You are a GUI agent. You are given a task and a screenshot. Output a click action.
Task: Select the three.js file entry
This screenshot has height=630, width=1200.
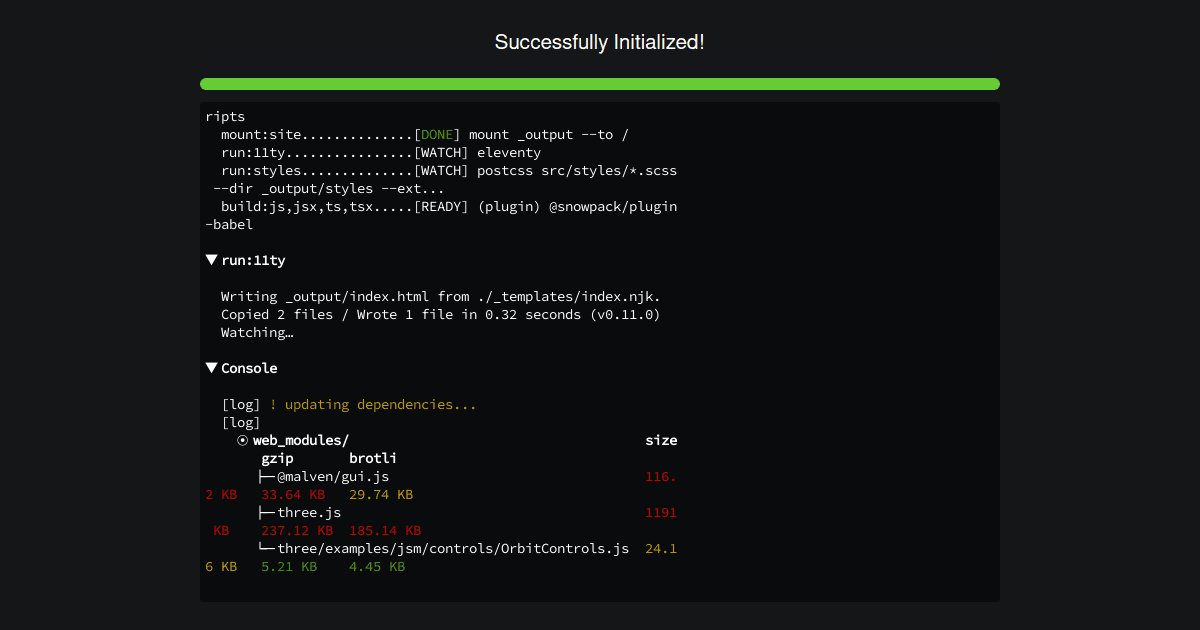pyautogui.click(x=308, y=512)
